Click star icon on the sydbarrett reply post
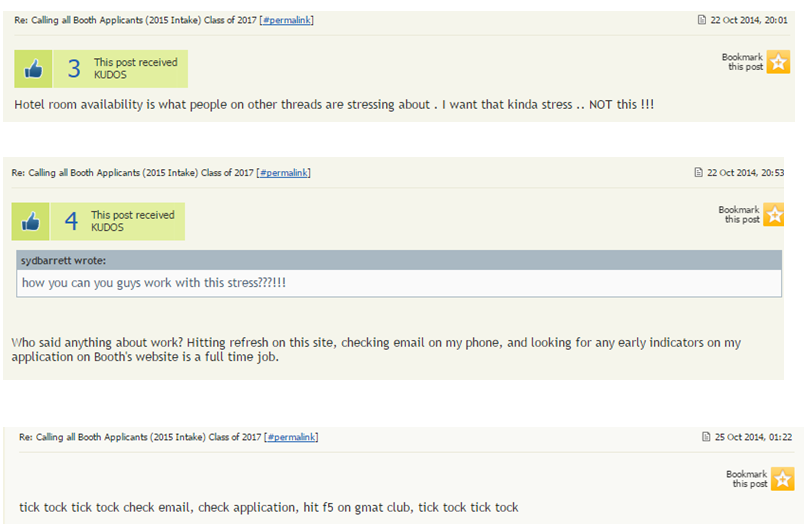Screen dimensions: 804x529 coord(775,214)
